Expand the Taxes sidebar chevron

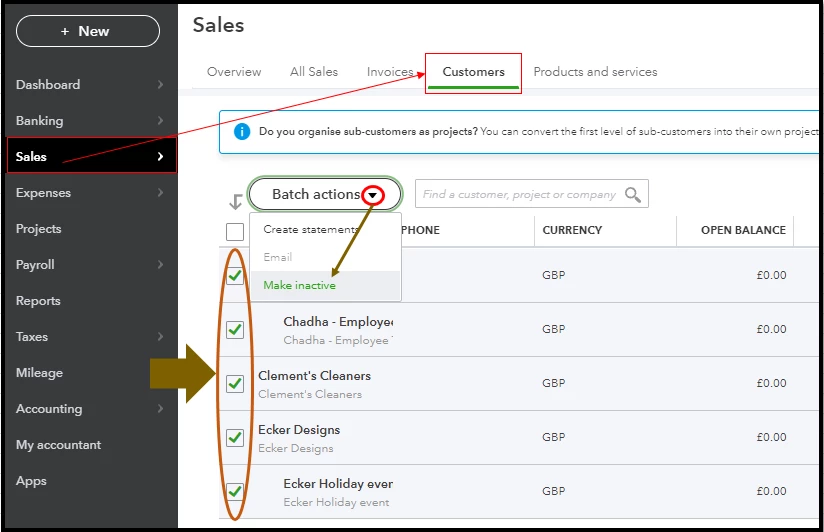click(x=160, y=336)
